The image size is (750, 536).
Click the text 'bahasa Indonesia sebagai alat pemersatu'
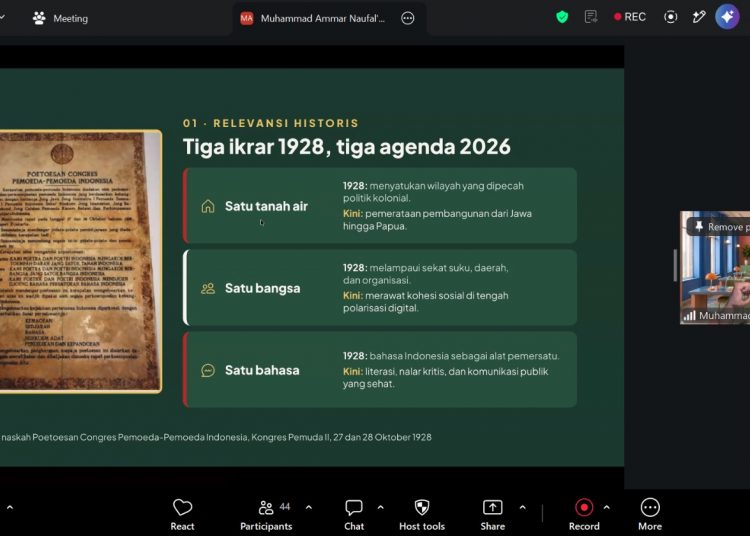[464, 356]
